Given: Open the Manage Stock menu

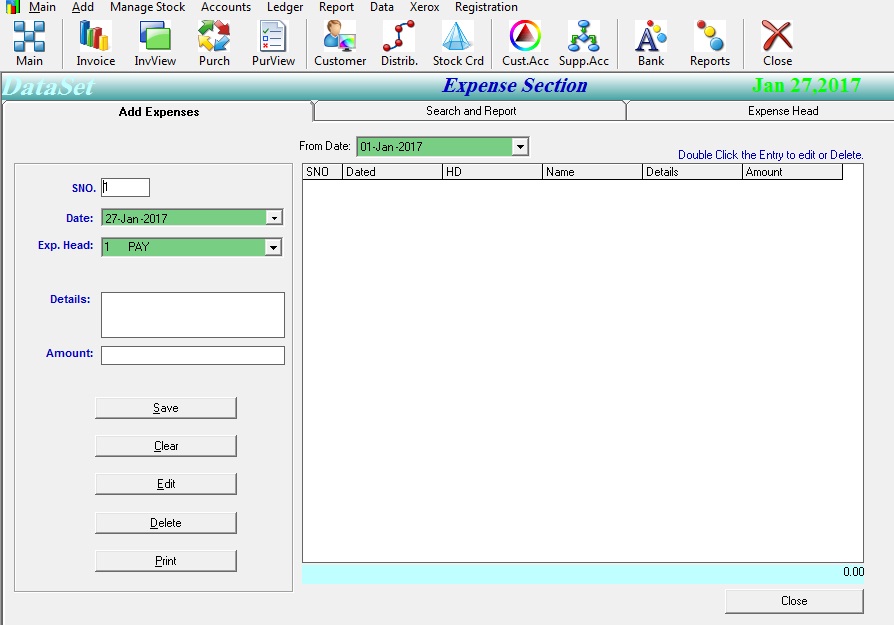Looking at the screenshot, I should pyautogui.click(x=147, y=7).
